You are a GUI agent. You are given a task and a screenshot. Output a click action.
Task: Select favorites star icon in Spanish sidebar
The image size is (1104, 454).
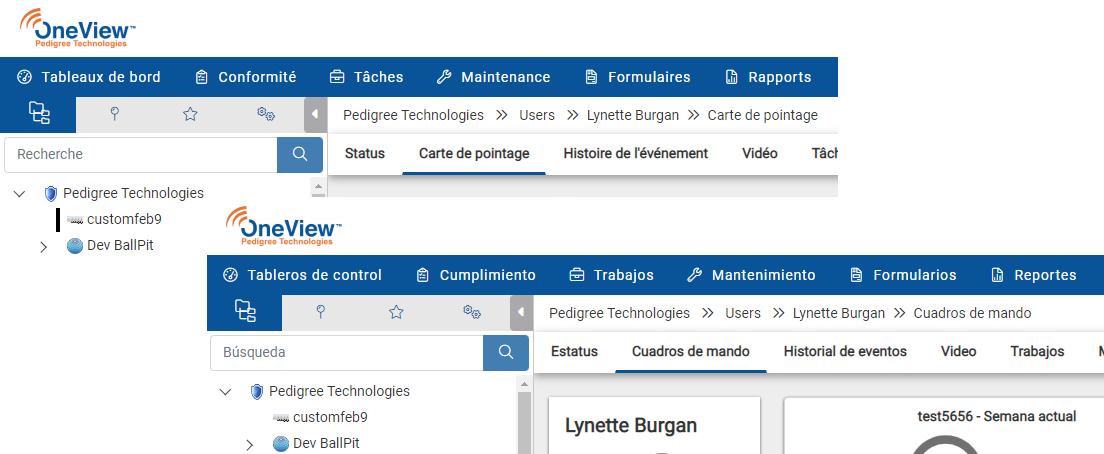[x=396, y=312]
